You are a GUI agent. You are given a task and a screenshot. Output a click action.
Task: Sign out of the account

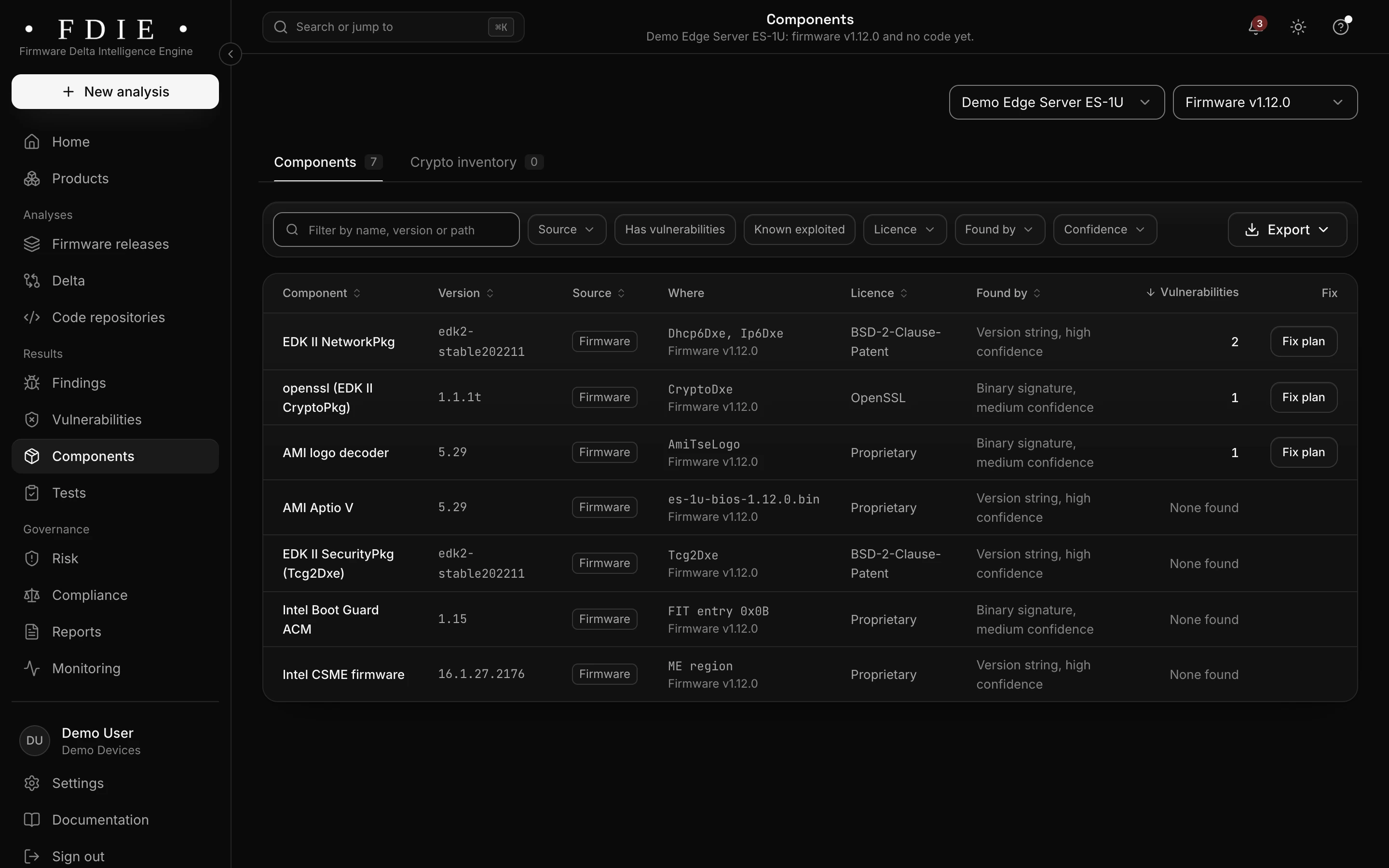click(x=115, y=856)
